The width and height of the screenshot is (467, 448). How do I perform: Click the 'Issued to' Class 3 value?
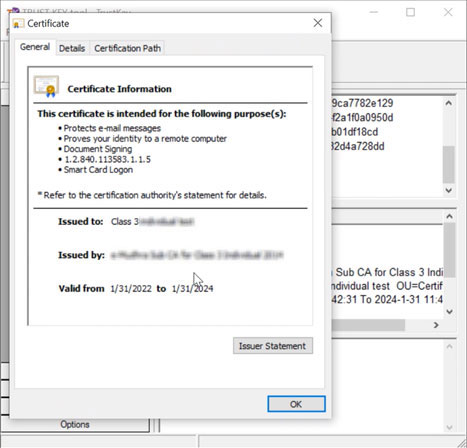click(x=153, y=221)
